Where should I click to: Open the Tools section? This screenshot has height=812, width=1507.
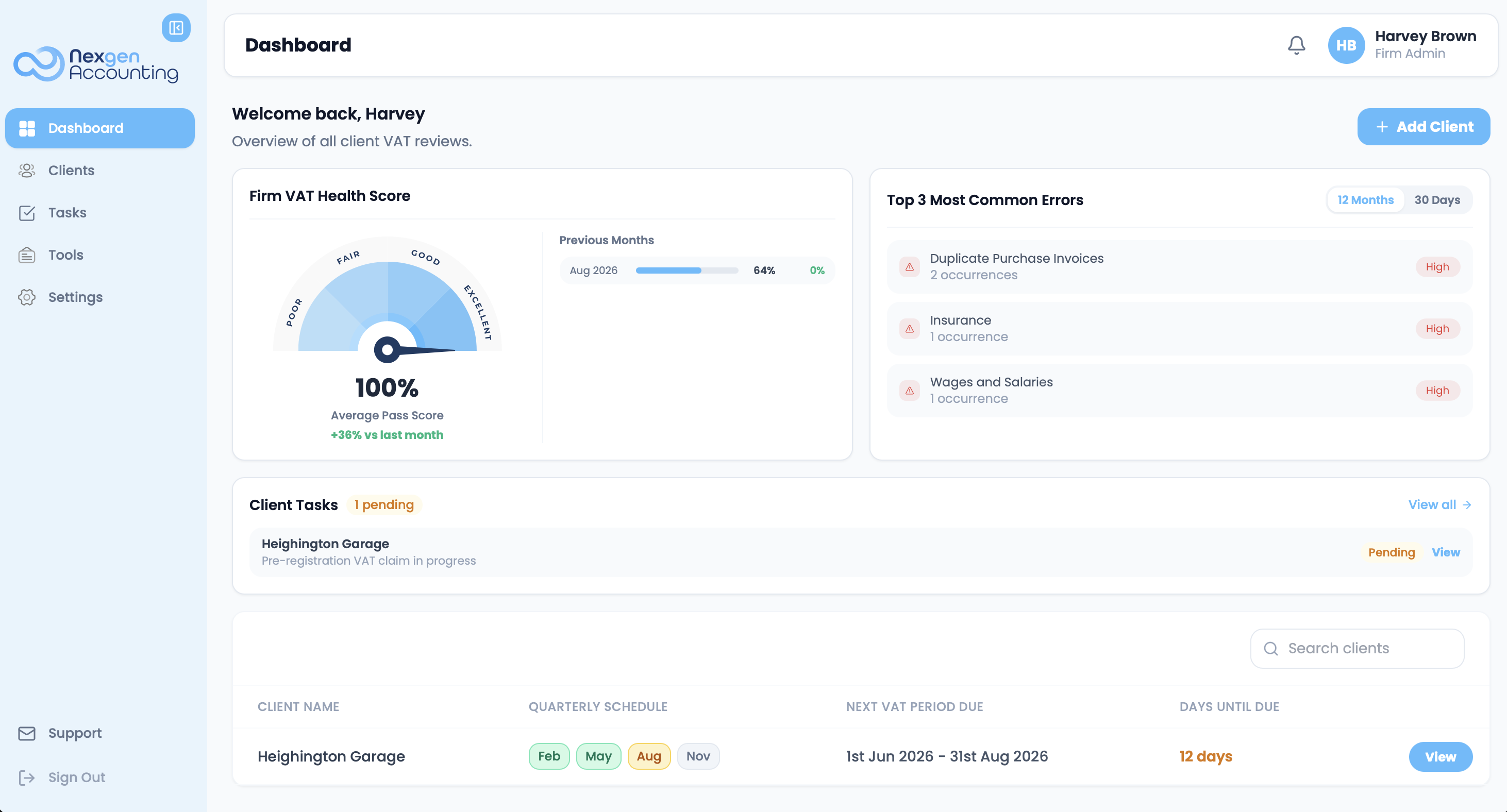point(100,255)
